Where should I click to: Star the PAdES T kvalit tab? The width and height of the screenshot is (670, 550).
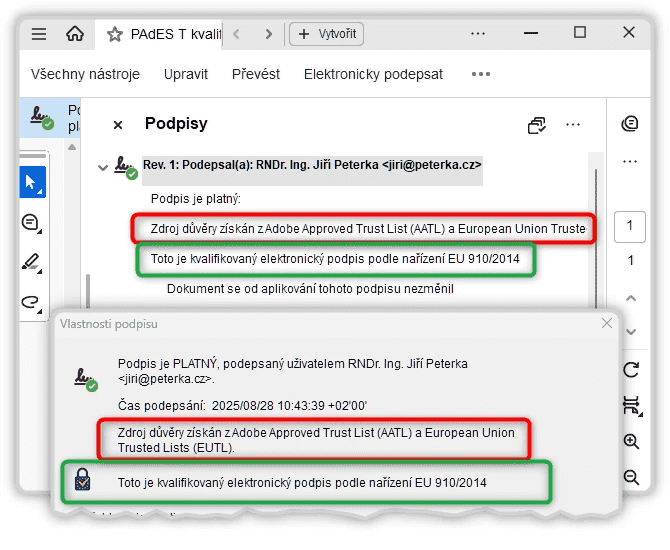[115, 34]
